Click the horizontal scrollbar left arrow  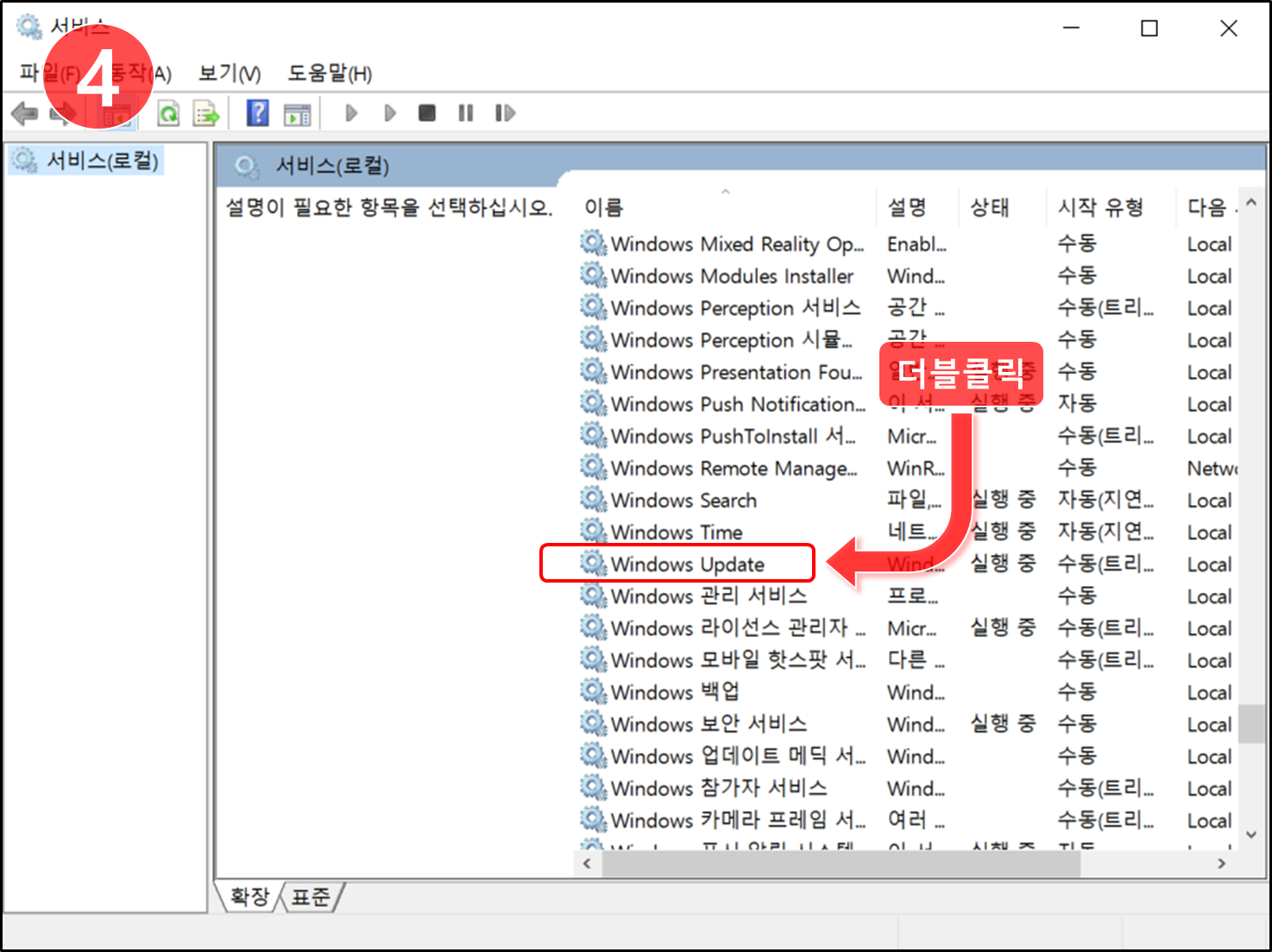point(588,863)
